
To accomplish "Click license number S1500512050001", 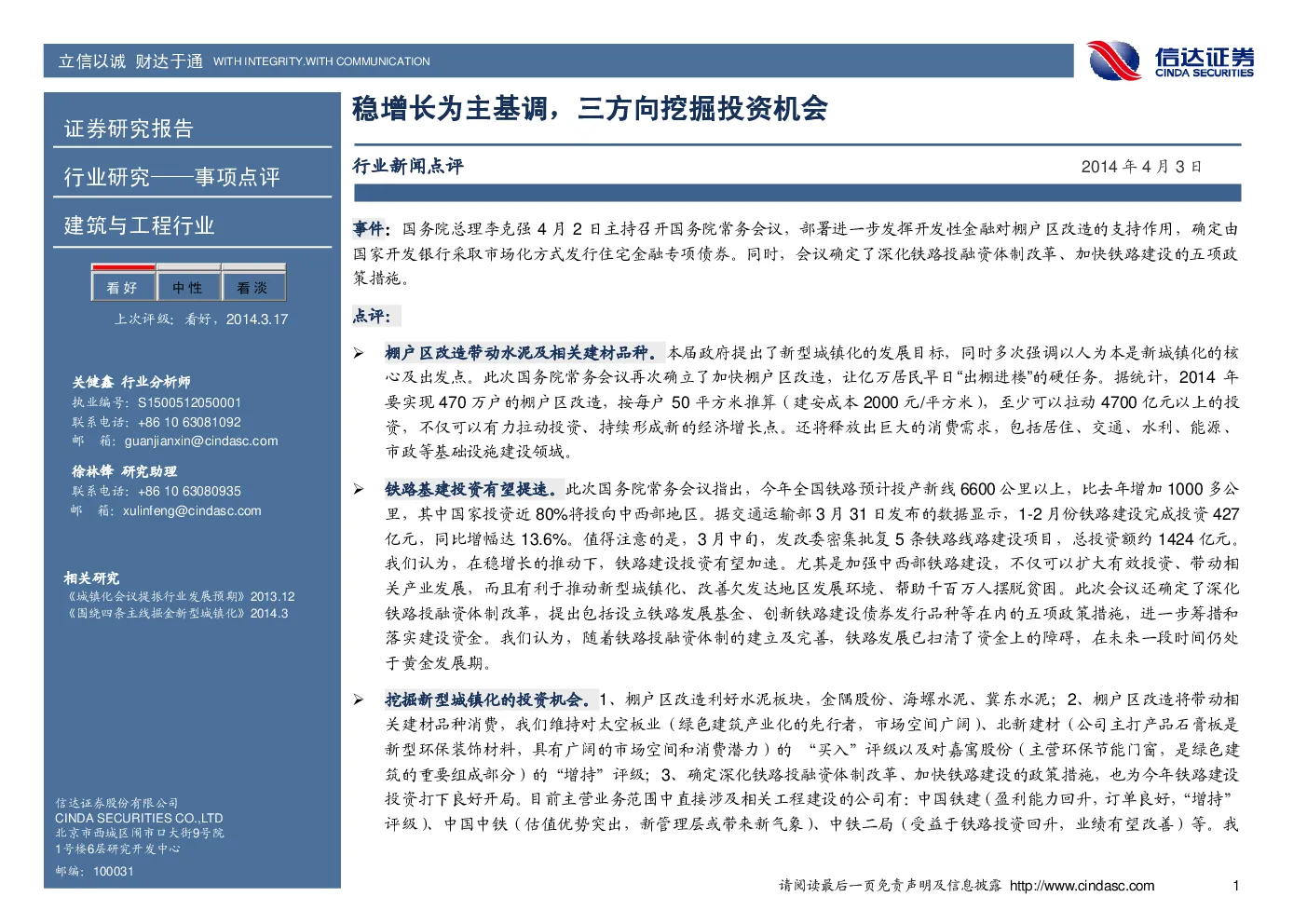I will coord(189,402).
